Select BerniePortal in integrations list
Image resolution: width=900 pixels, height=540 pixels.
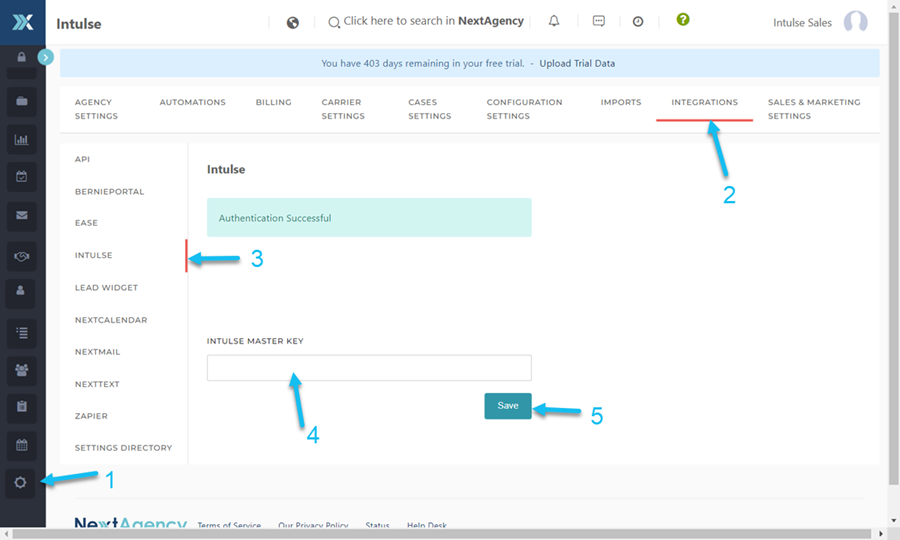click(x=109, y=192)
